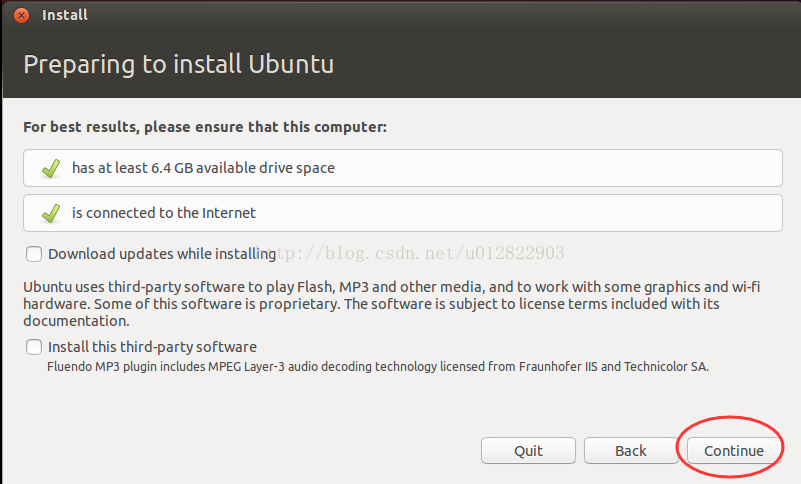
Task: Click the Download updates while installing label
Action: coord(161,254)
